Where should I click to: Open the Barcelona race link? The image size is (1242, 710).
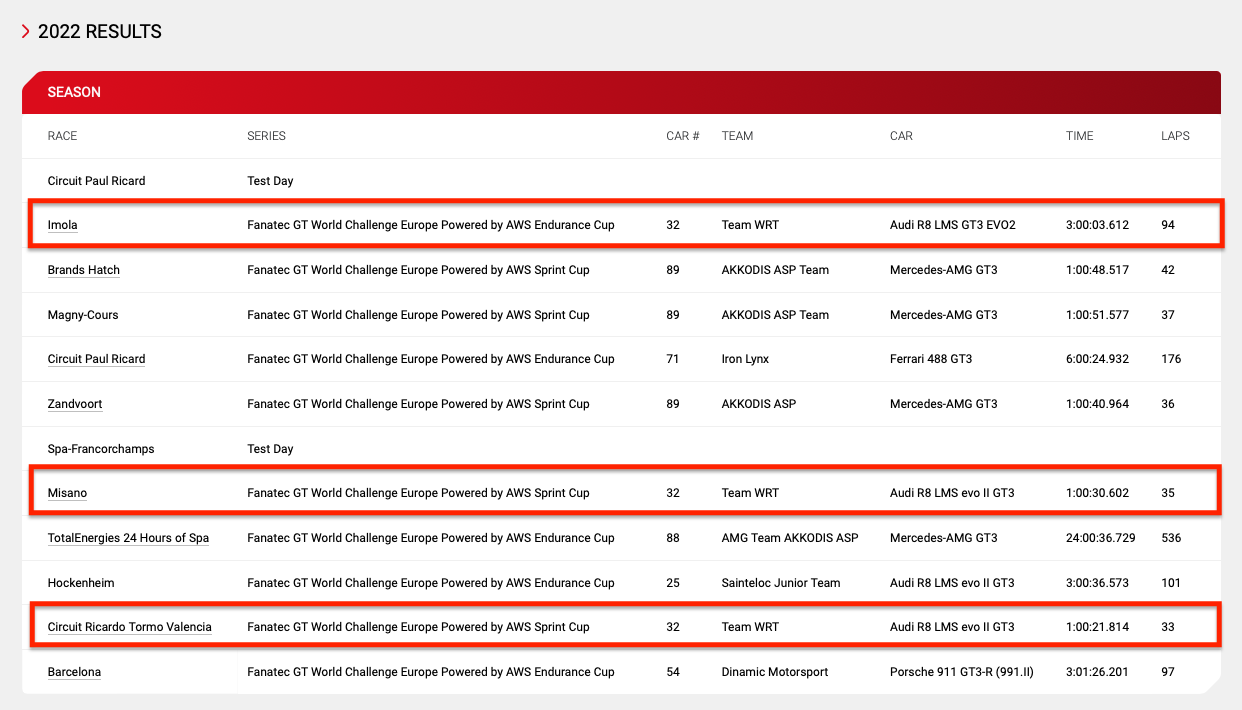tap(74, 672)
